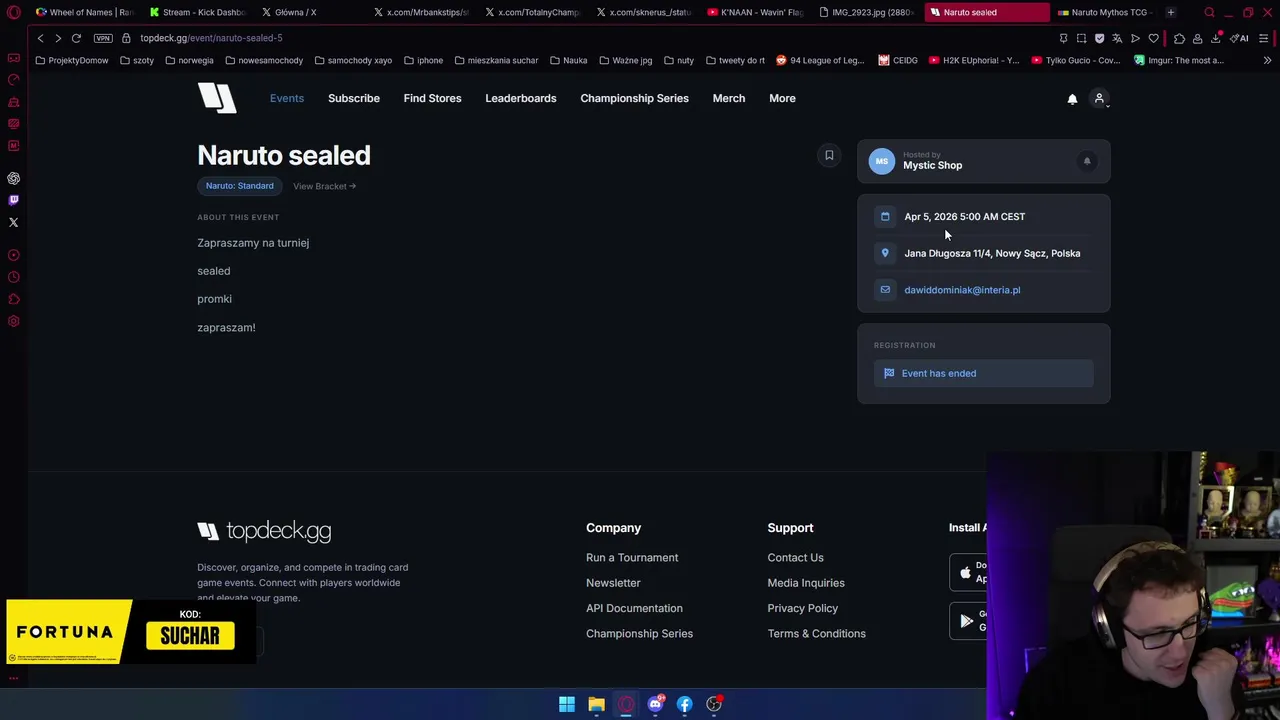Open Media Inquiries footer link
Screen dimensions: 1280x720
tap(806, 583)
